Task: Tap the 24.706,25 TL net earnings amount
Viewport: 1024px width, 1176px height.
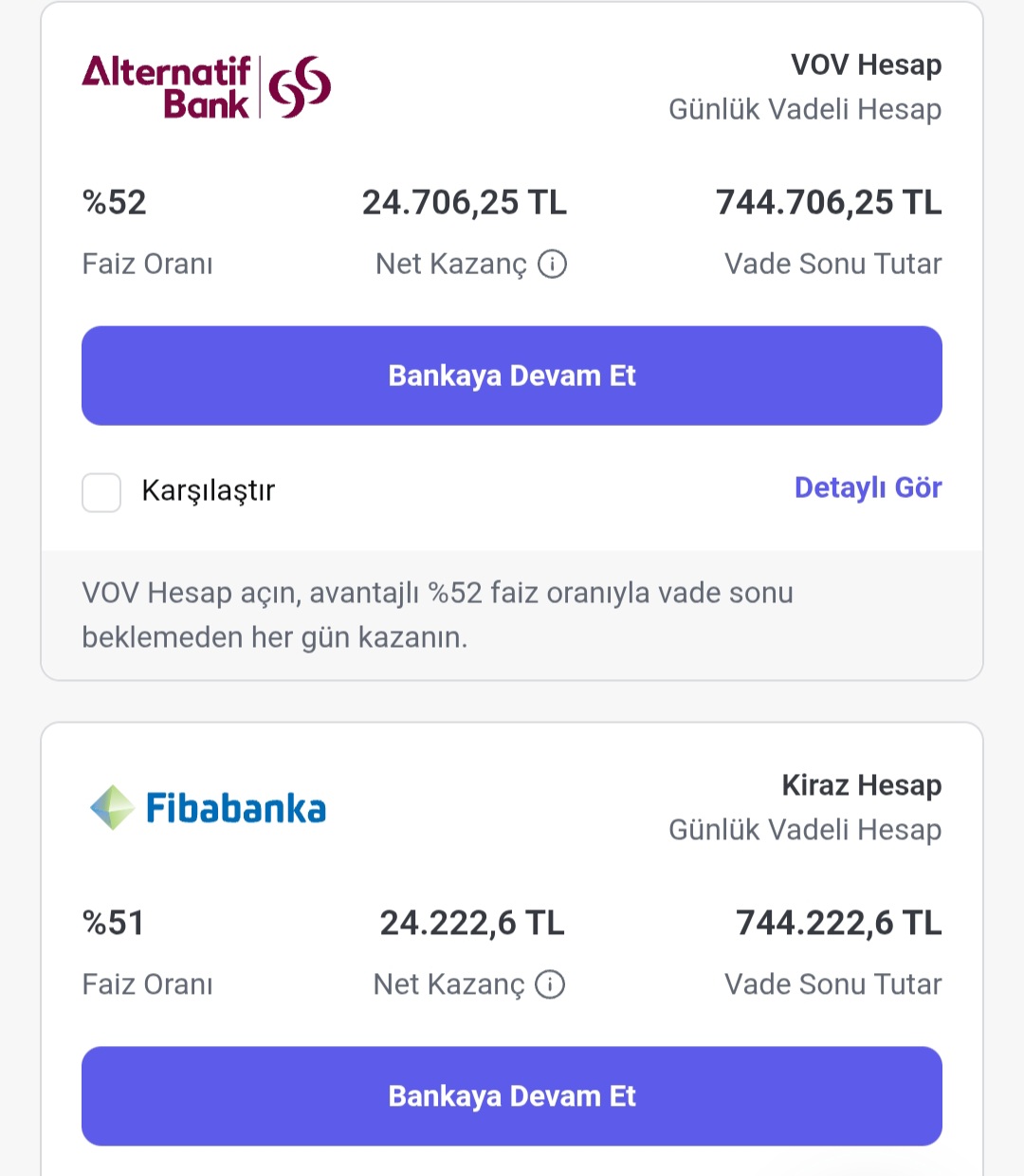Action: [465, 203]
